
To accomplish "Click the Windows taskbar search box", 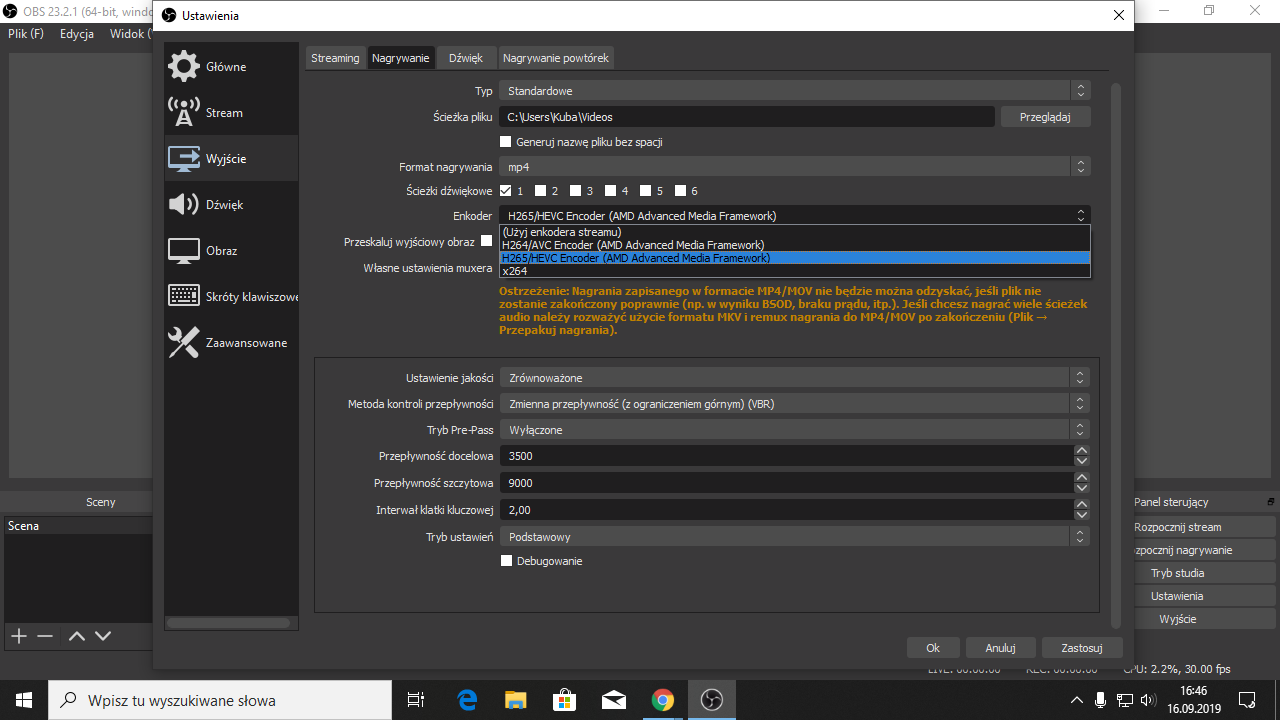I will 220,700.
